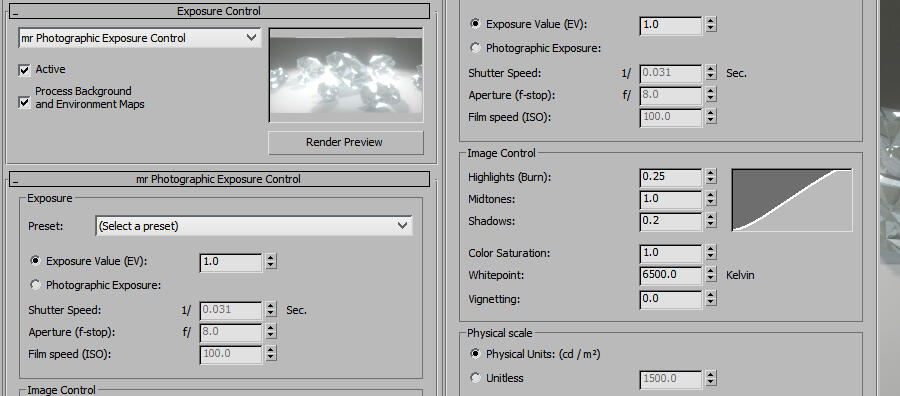
Task: Click the crystal render preview thumbnail
Action: 346,75
